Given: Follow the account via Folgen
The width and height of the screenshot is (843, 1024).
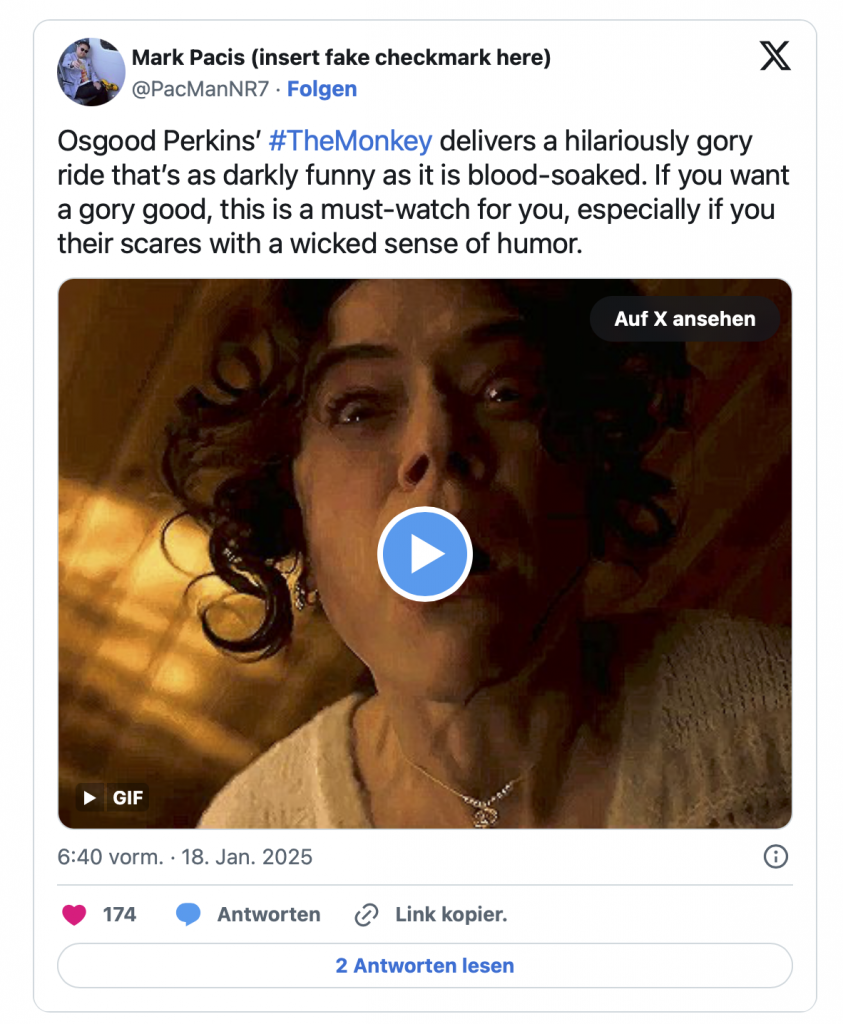Looking at the screenshot, I should click(x=322, y=89).
